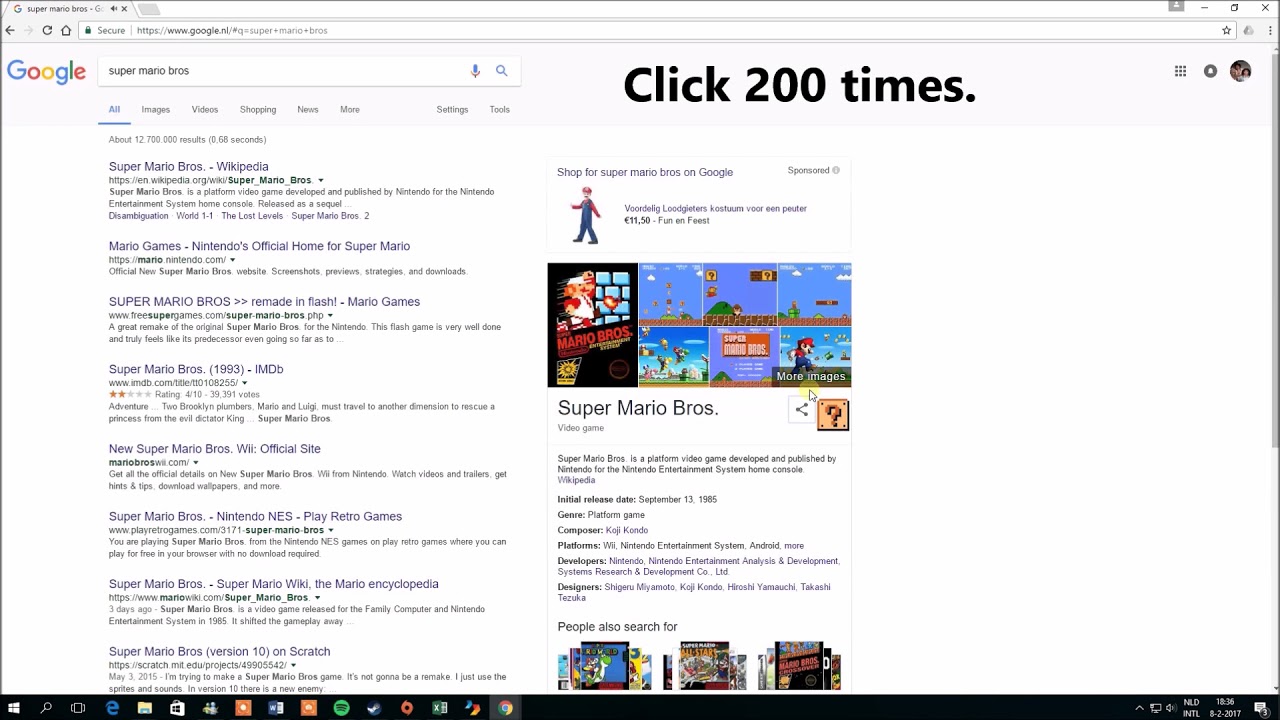Mute the tab via the speaker icon
Viewport: 1280px width, 720px height.
click(x=114, y=9)
